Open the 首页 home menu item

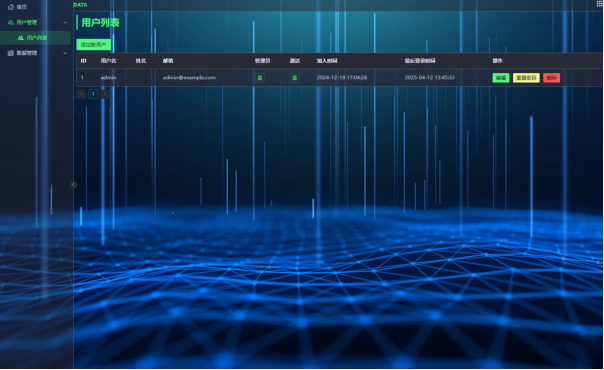click(36, 7)
